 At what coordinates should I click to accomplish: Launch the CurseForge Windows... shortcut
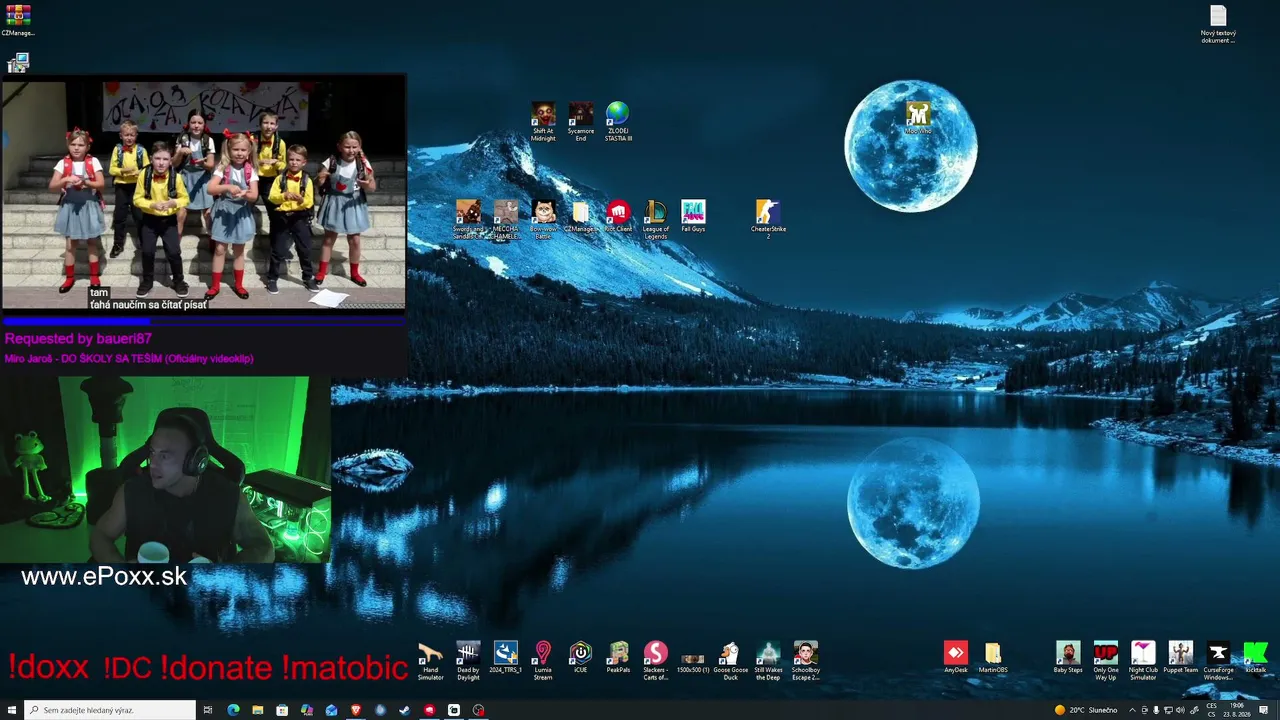[1218, 661]
